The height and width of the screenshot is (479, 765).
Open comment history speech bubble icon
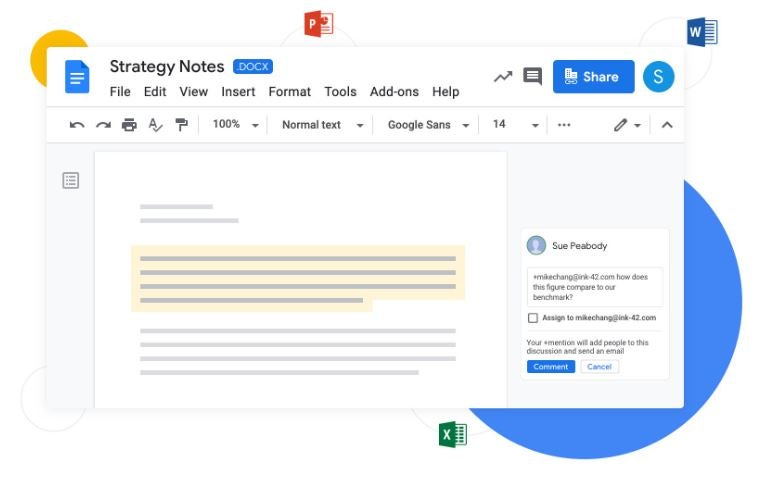pyautogui.click(x=532, y=77)
